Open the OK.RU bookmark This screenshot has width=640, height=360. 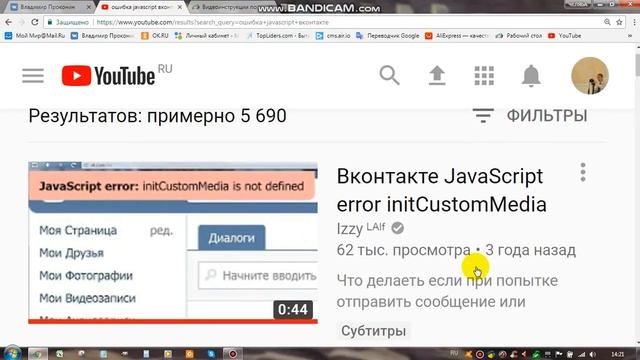pyautogui.click(x=155, y=36)
